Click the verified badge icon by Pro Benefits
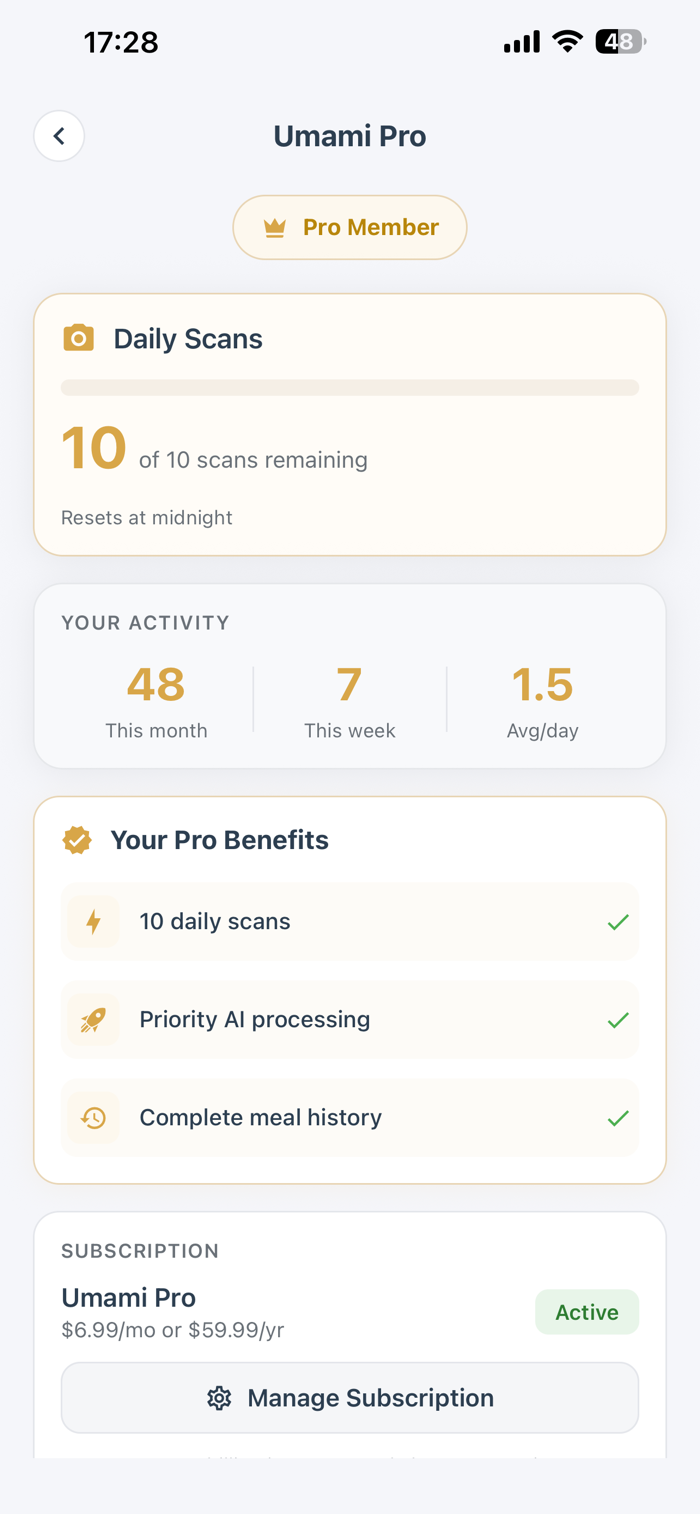This screenshot has width=700, height=1514. [77, 840]
